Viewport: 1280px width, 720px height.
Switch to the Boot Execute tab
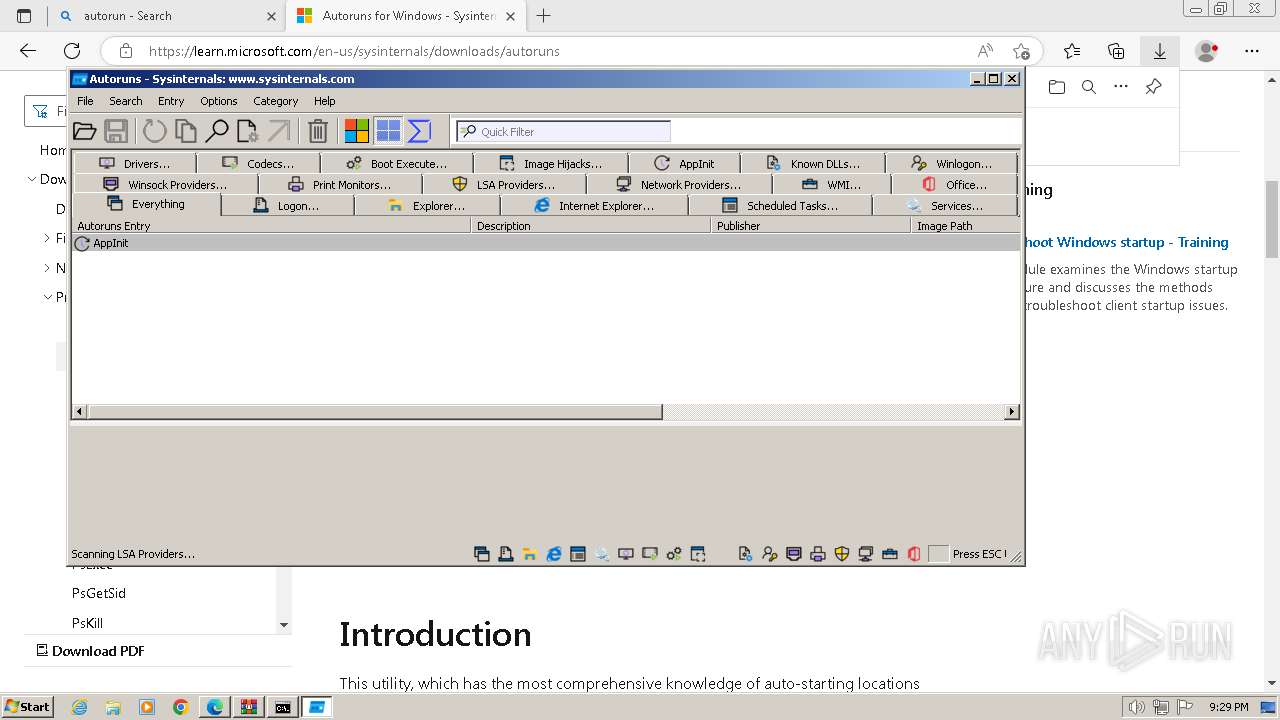coord(397,163)
